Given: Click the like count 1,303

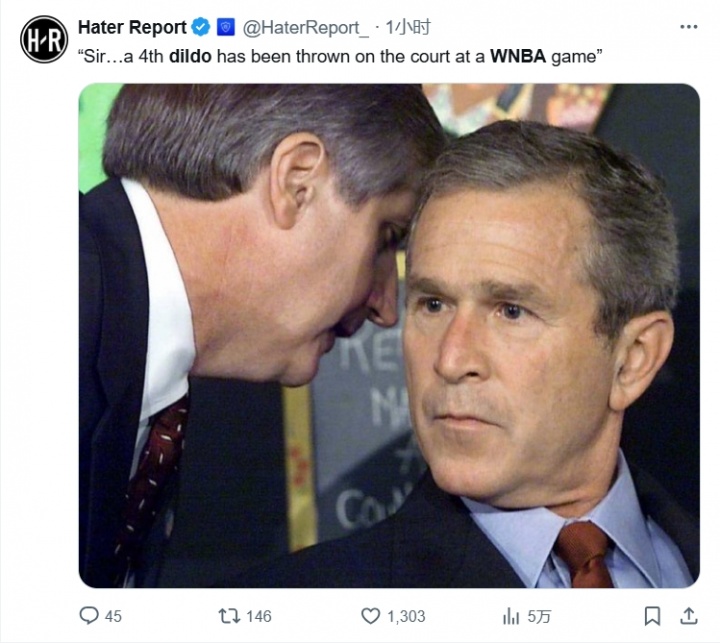Looking at the screenshot, I should (x=406, y=616).
